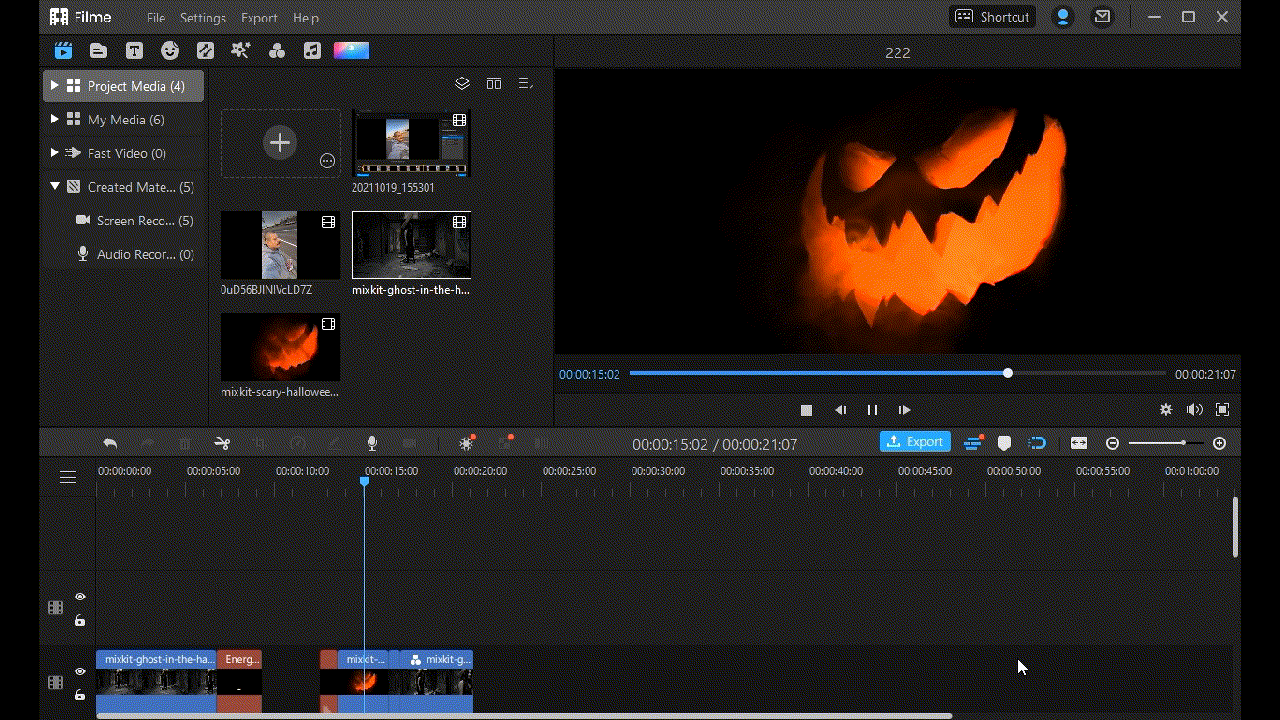Click the microphone voice record icon

pyautogui.click(x=372, y=443)
